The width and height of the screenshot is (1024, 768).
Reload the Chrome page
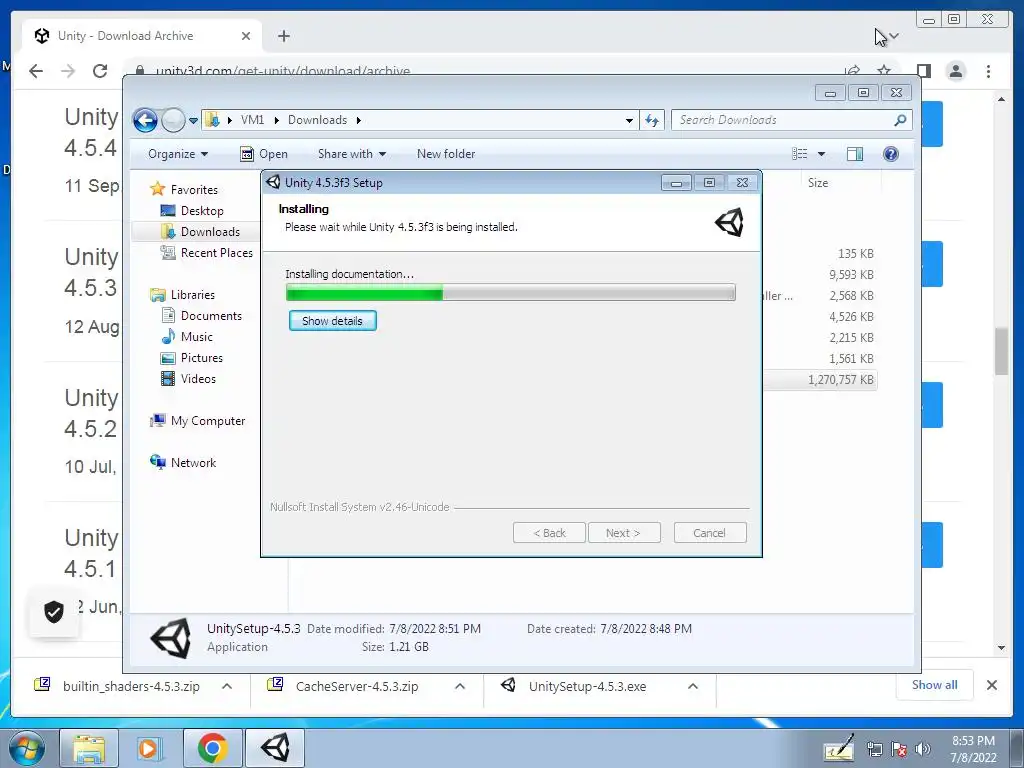[x=100, y=71]
